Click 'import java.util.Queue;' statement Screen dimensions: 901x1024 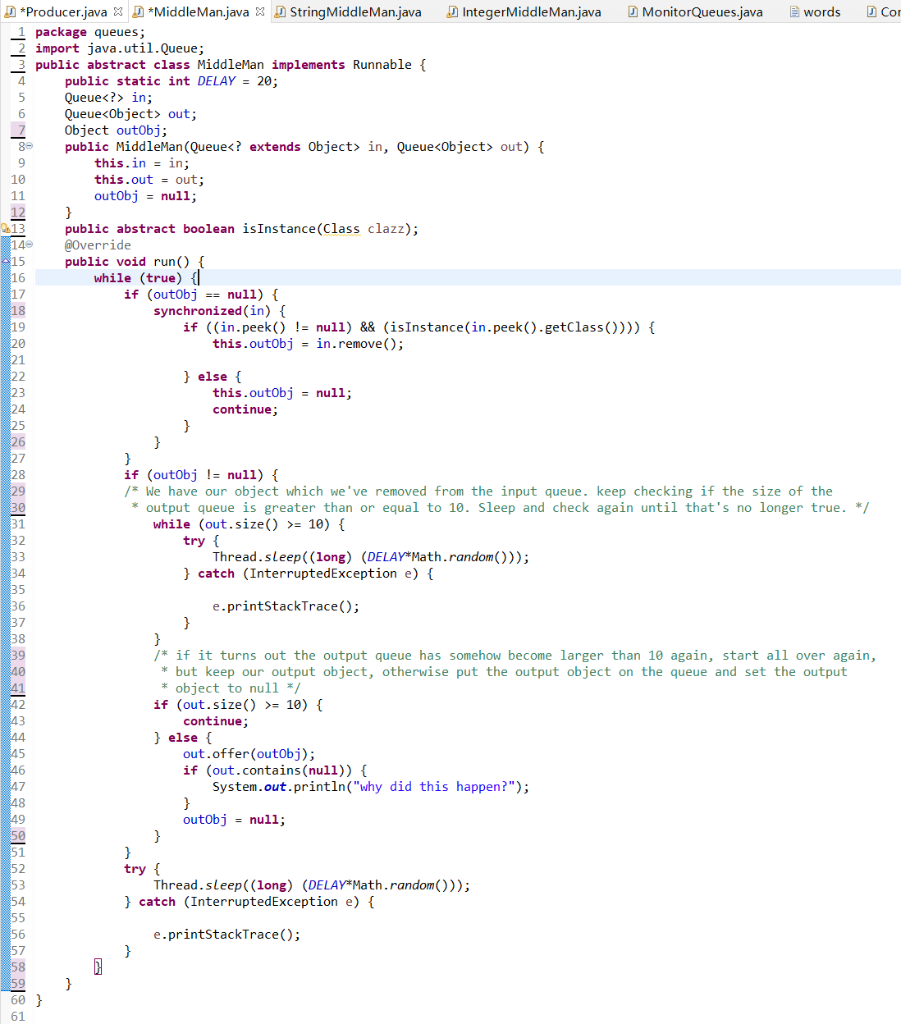point(119,48)
